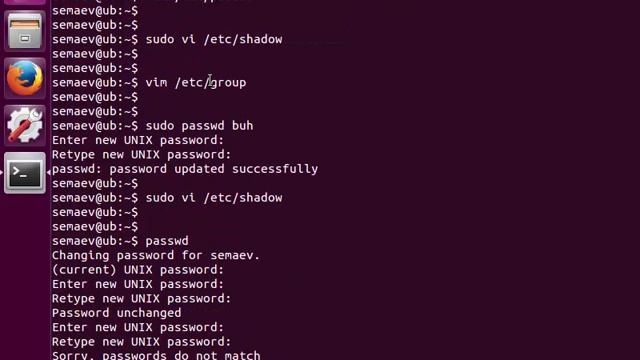Click second 'sudo vi /etc/shadow' below password updated
The image size is (640, 360).
tap(214, 198)
